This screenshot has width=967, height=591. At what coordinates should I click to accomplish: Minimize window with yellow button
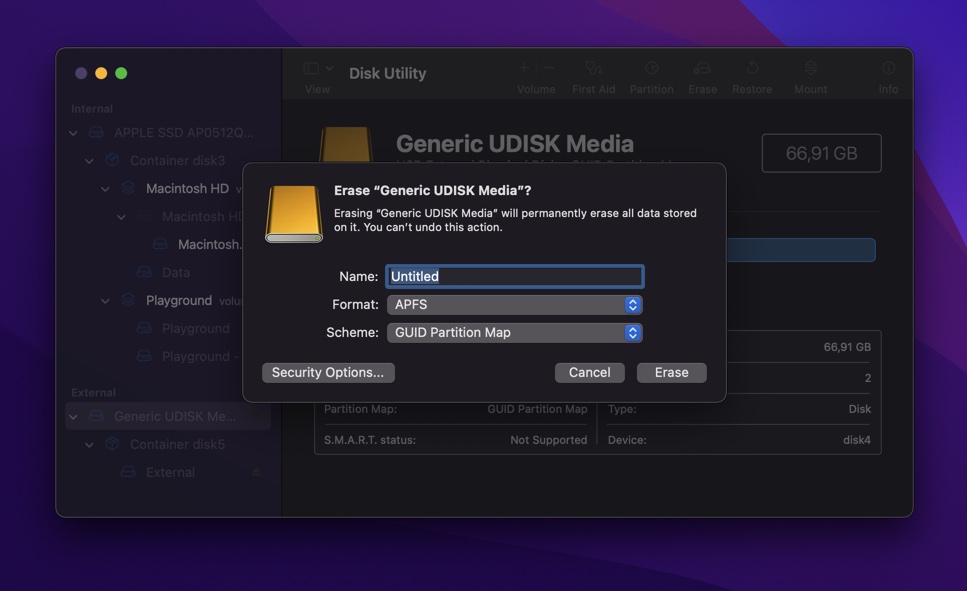tap(101, 73)
